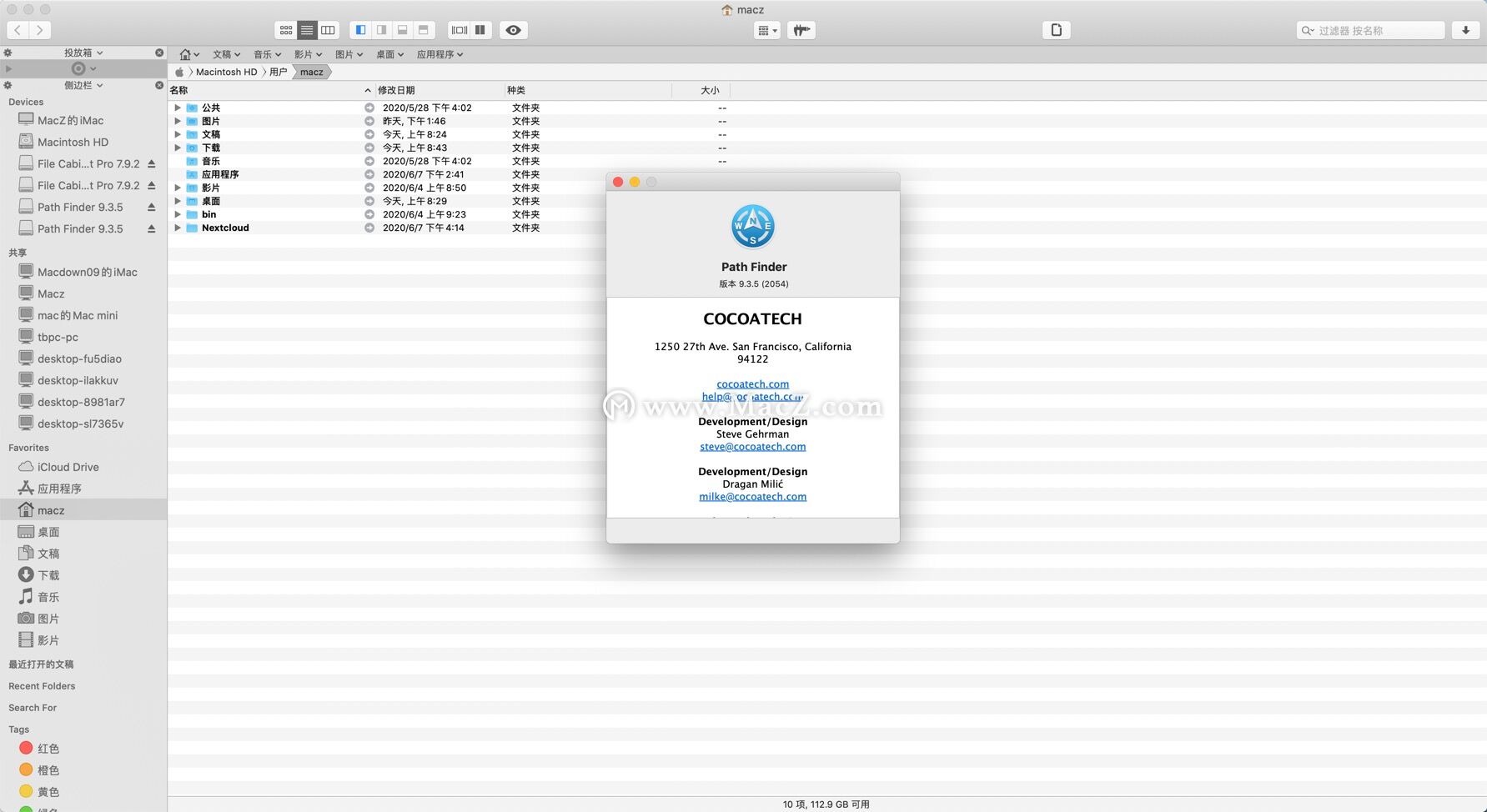1487x812 pixels.
Task: Select Macintosh HD in Devices
Action: coord(83,142)
